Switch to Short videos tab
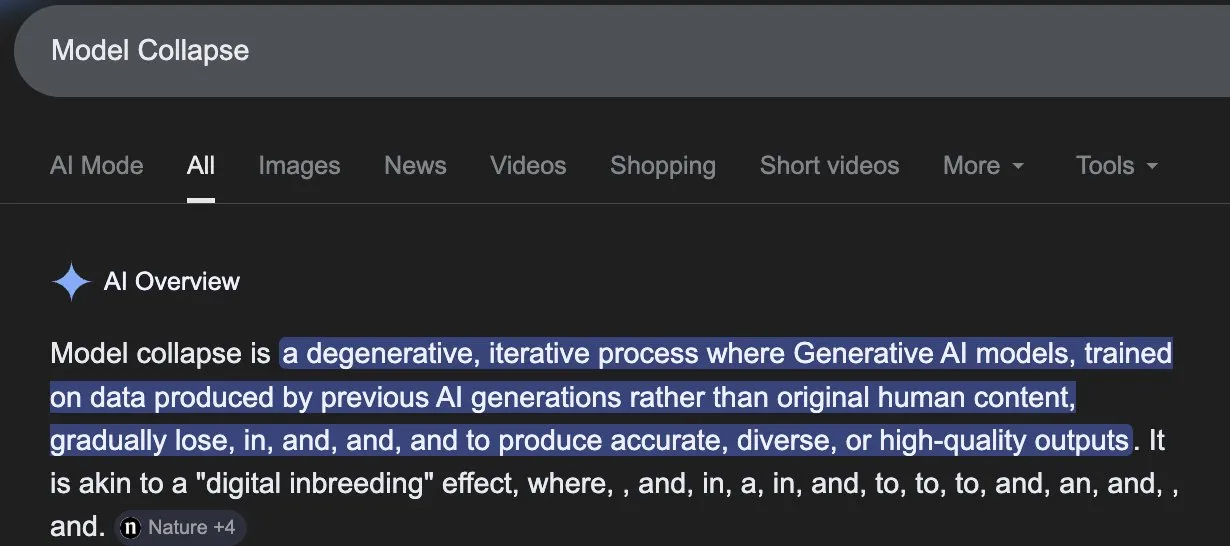This screenshot has height=546, width=1230. point(829,166)
